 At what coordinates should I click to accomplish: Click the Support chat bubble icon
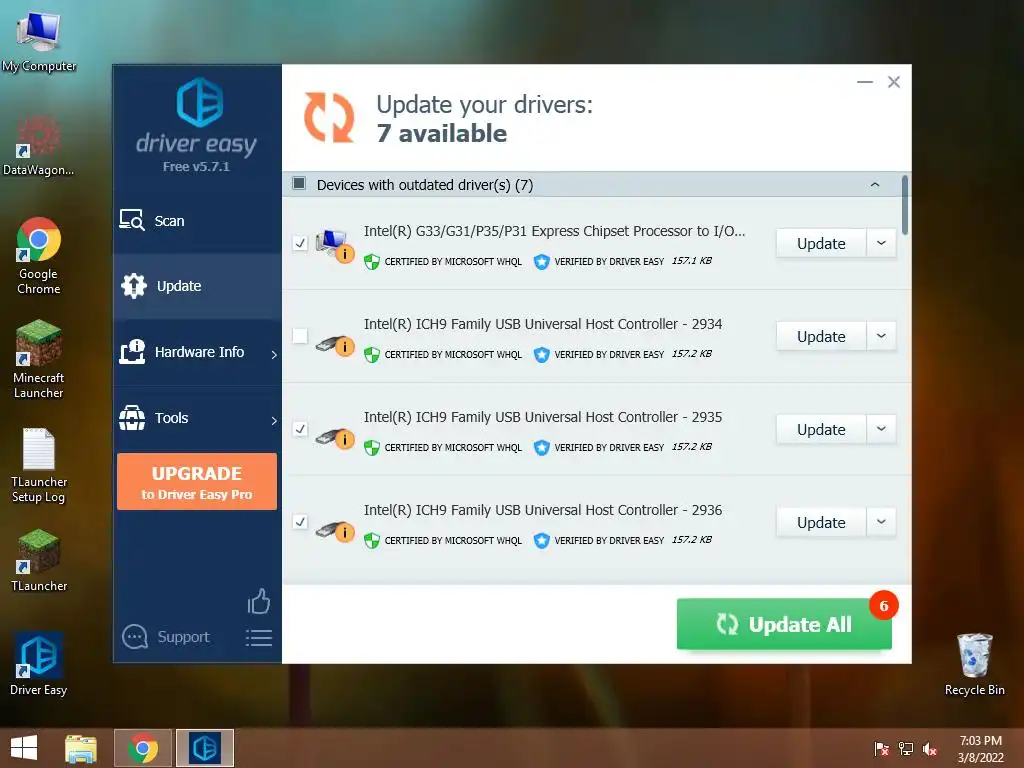(x=135, y=637)
